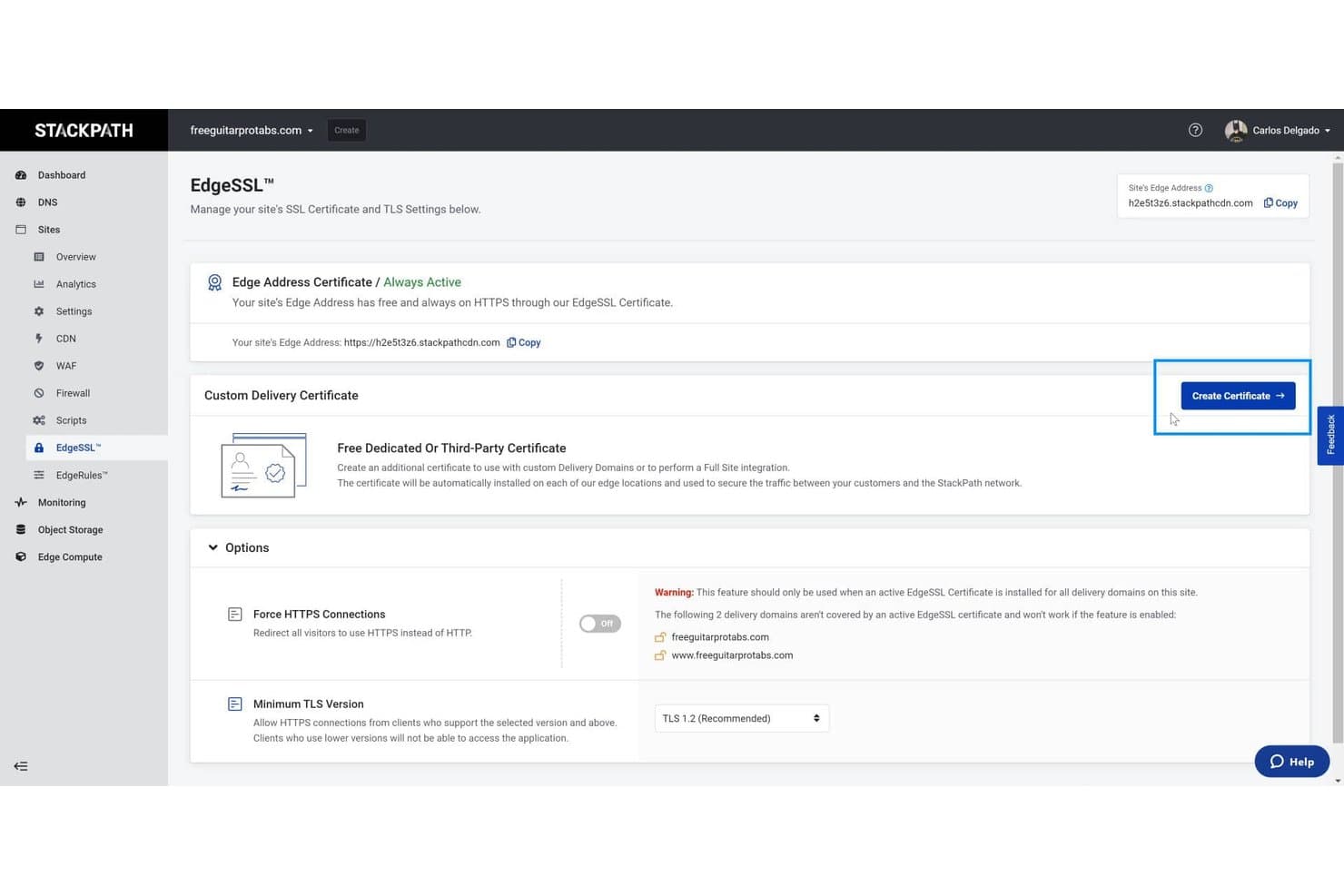Go to Analytics in sidebar
The width and height of the screenshot is (1344, 896).
coord(76,284)
